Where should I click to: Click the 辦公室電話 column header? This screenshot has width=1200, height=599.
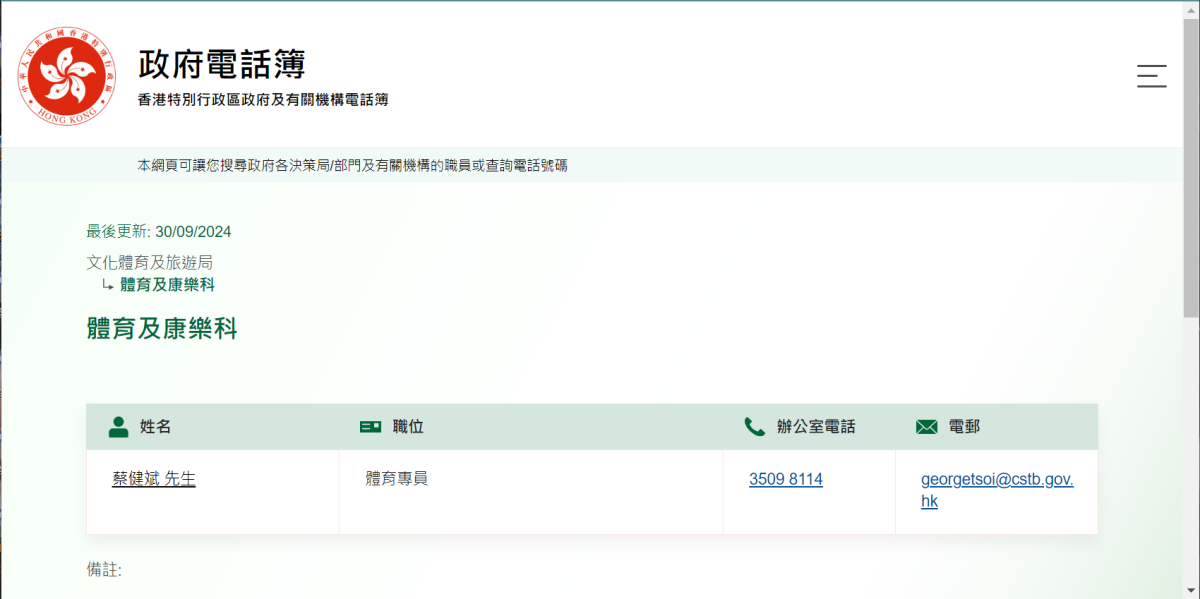coord(816,427)
